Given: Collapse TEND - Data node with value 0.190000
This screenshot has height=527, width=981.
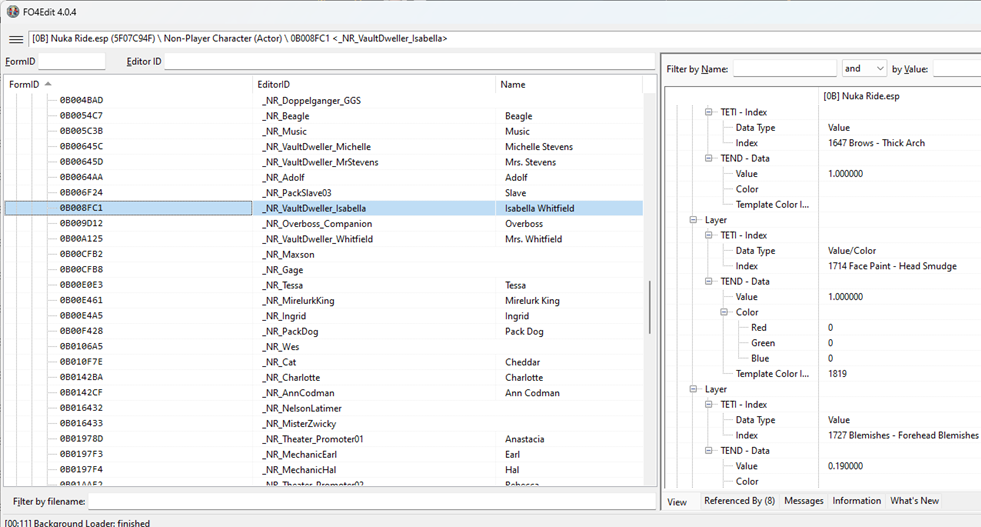Looking at the screenshot, I should pyautogui.click(x=708, y=451).
